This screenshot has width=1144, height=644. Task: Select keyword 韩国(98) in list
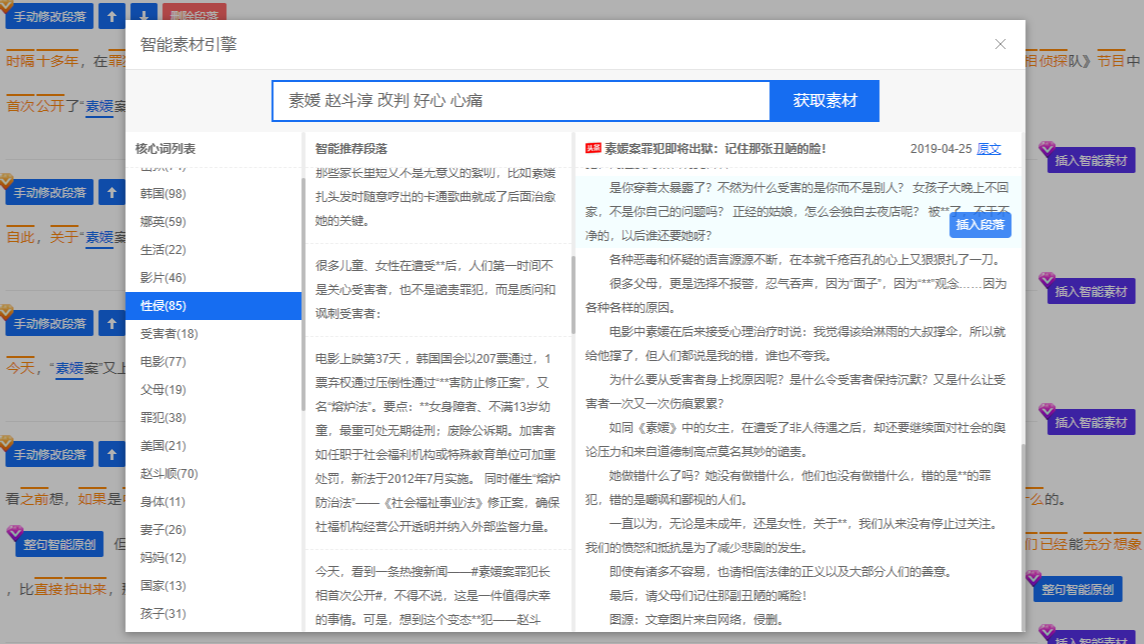[213, 194]
